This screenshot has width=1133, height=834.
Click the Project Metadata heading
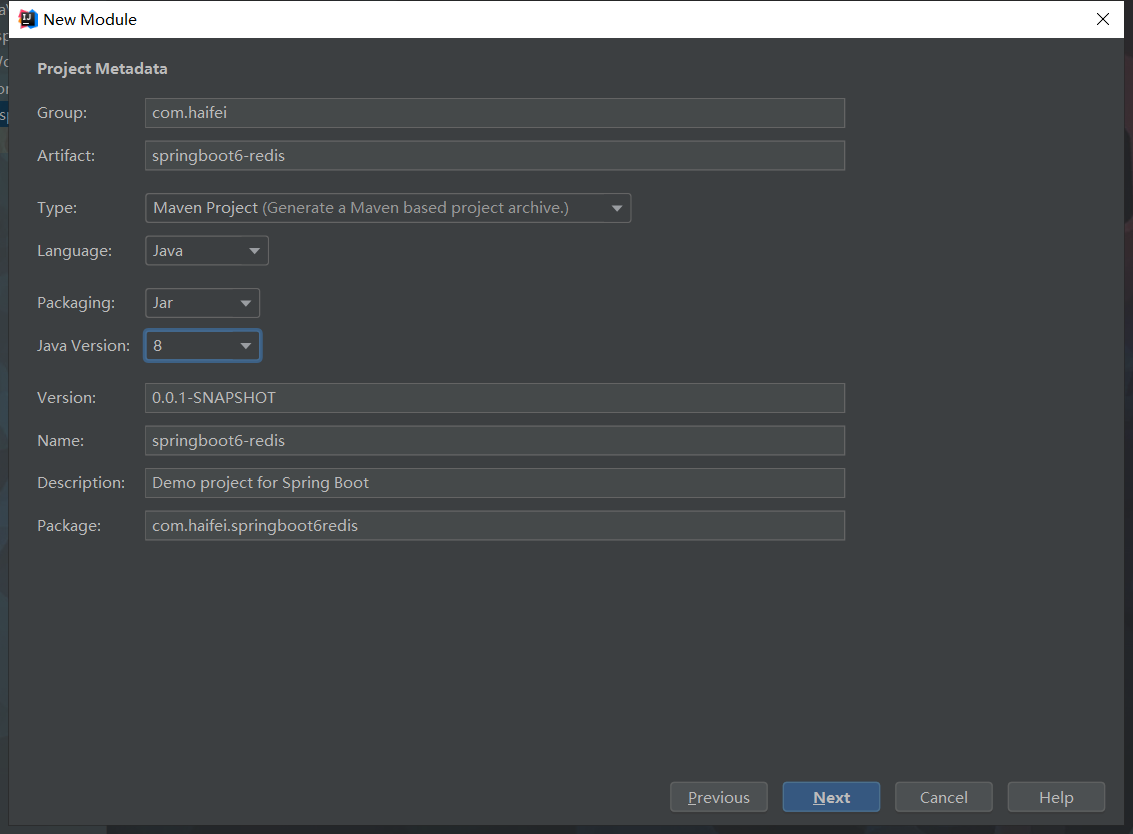pyautogui.click(x=102, y=68)
